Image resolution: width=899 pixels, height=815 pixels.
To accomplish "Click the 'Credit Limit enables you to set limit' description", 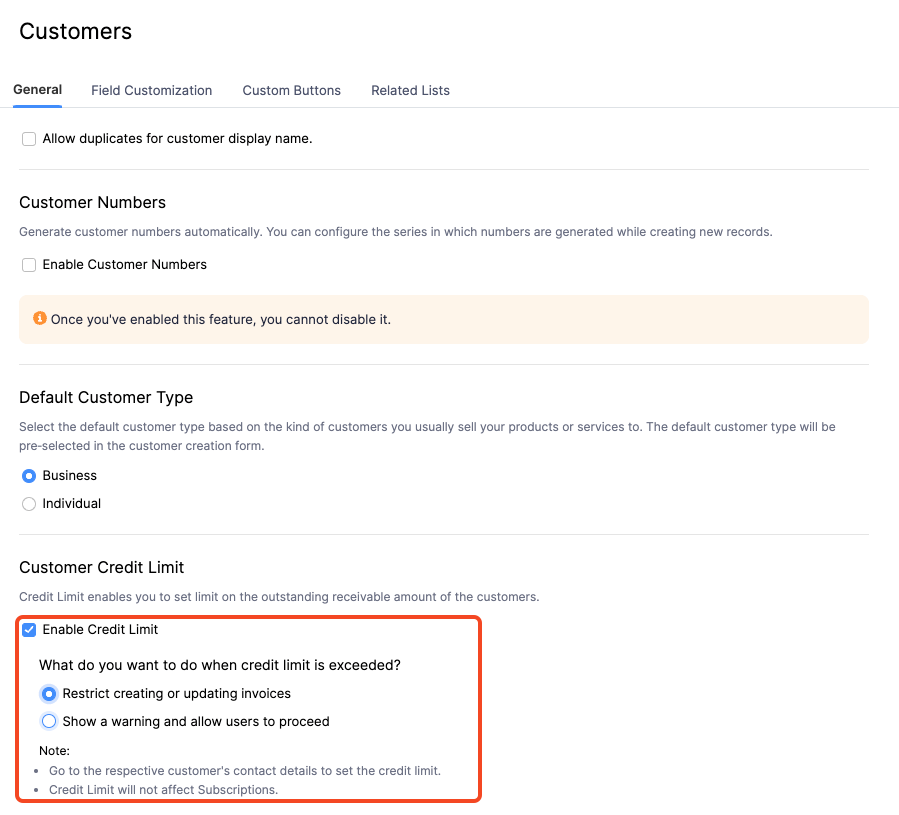I will [279, 596].
